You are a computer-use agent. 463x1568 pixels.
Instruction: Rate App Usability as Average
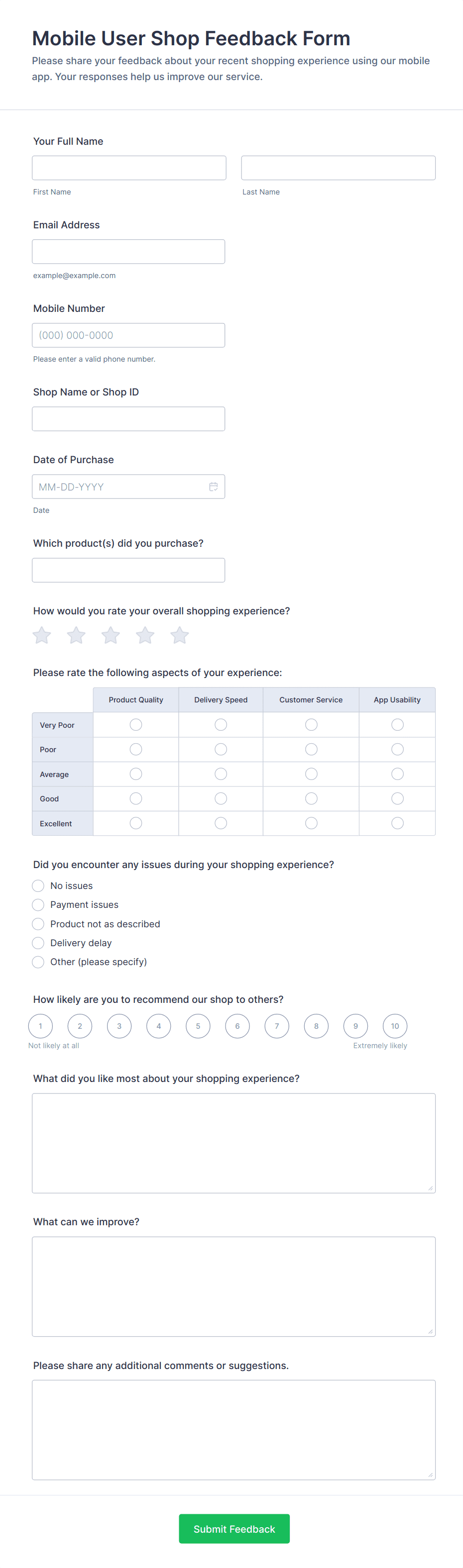point(397,774)
